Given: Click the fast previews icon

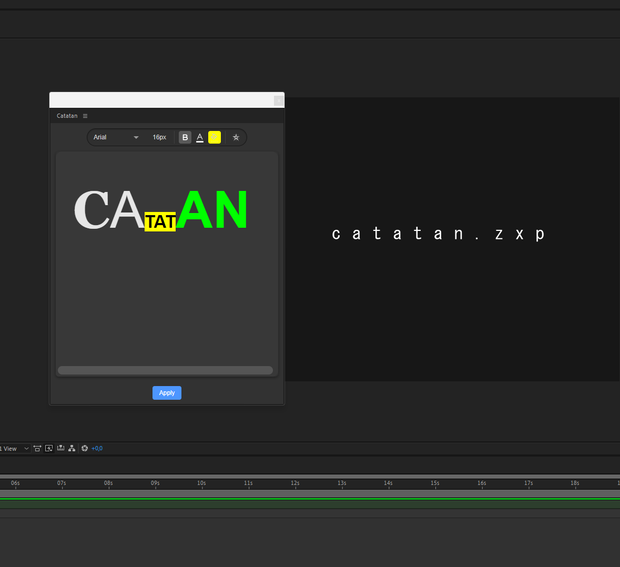Looking at the screenshot, I should [49, 448].
